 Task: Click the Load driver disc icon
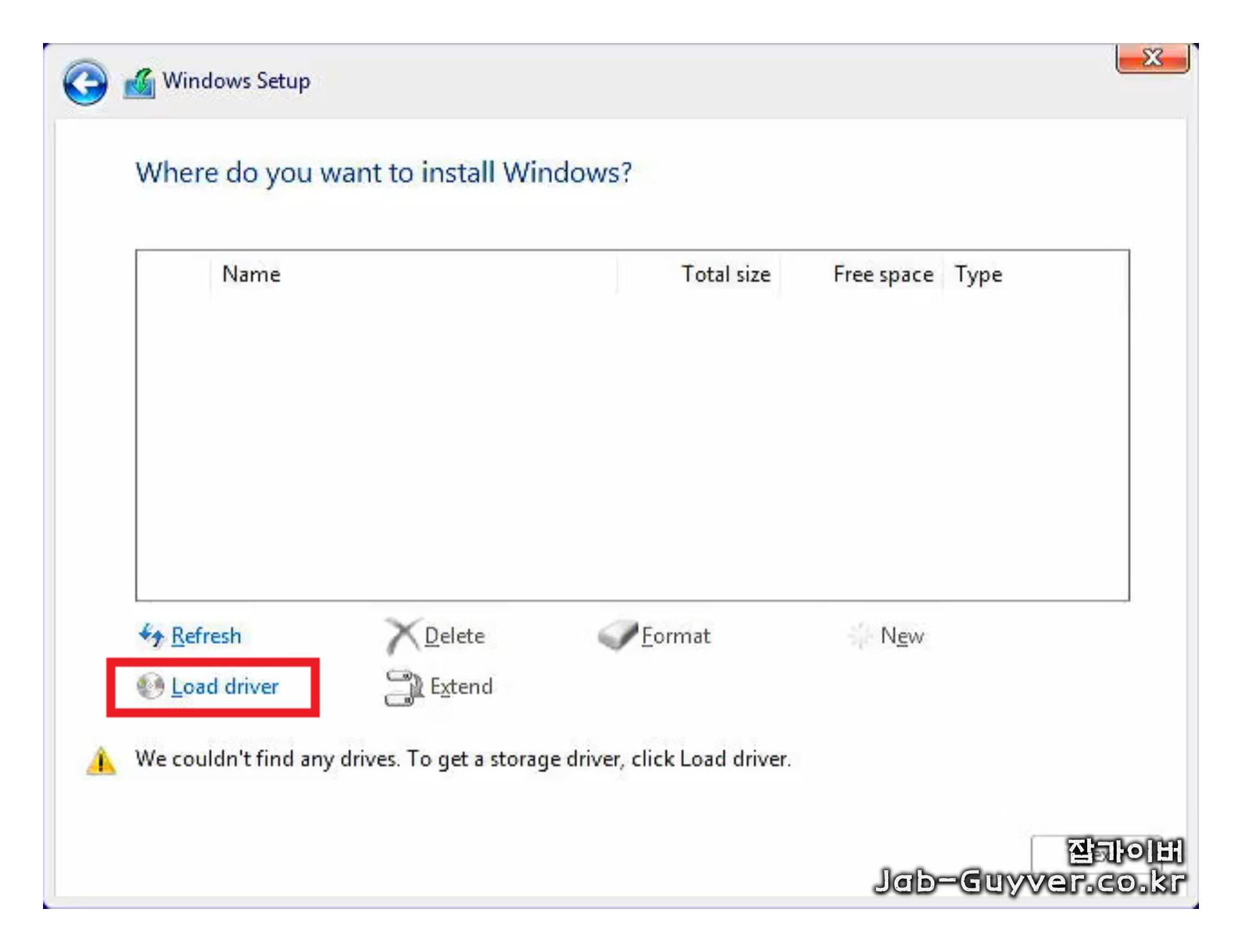coord(150,686)
